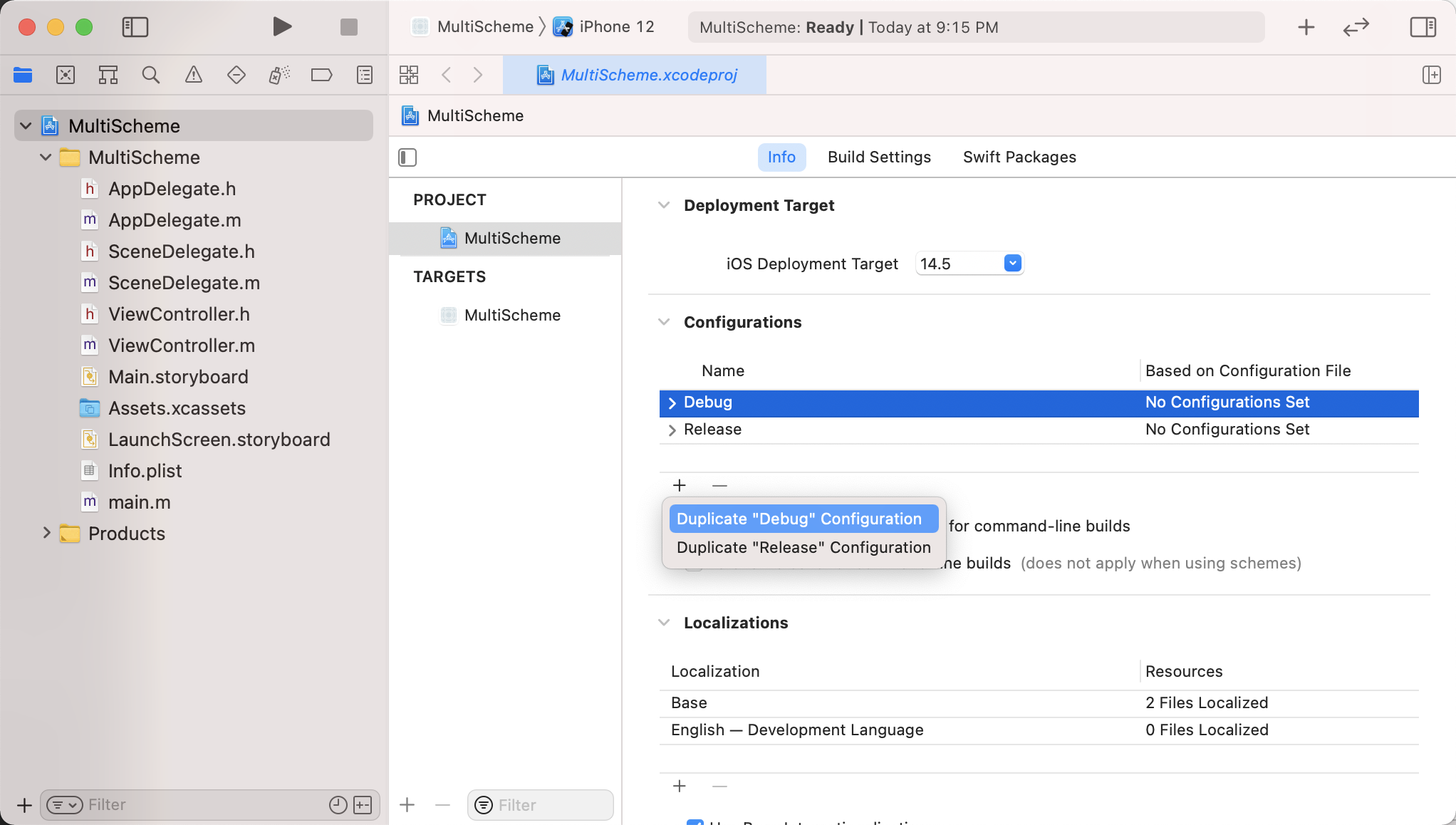Click the targets Filter field
This screenshot has height=825, width=1456.
point(548,804)
